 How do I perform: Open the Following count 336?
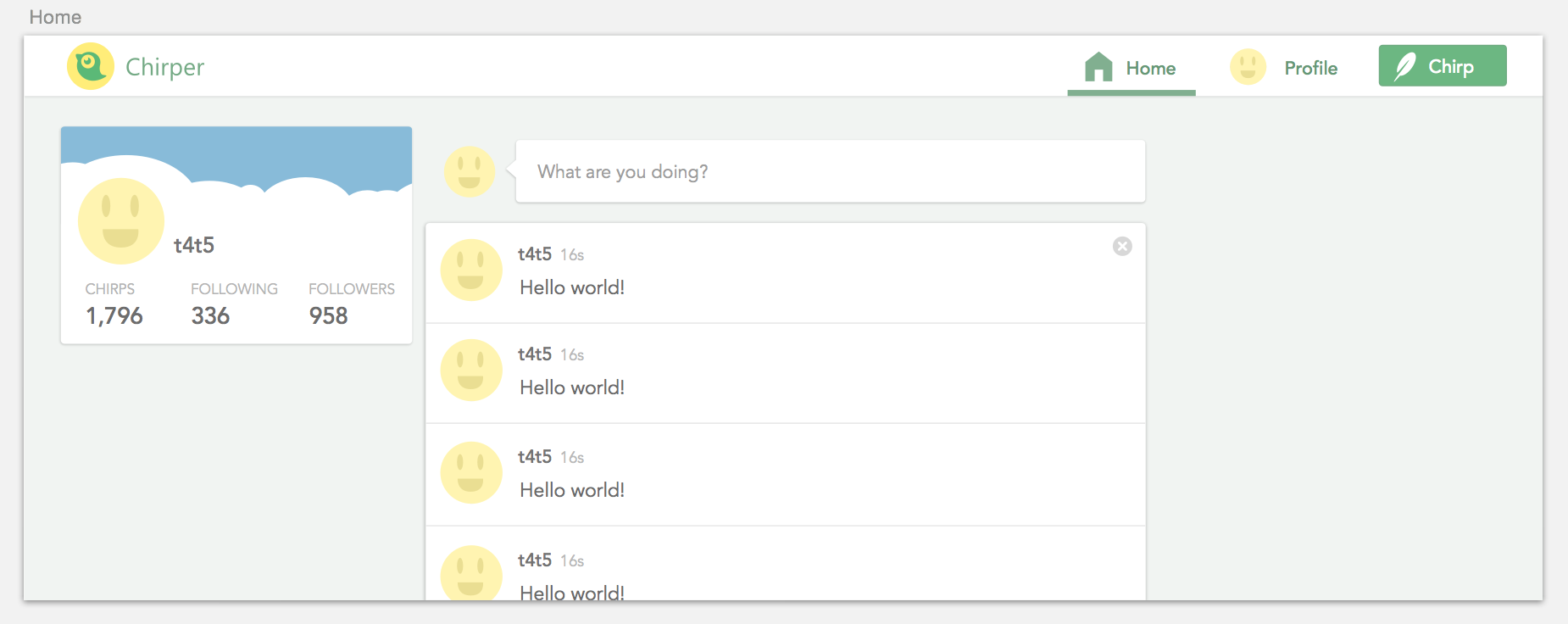210,315
